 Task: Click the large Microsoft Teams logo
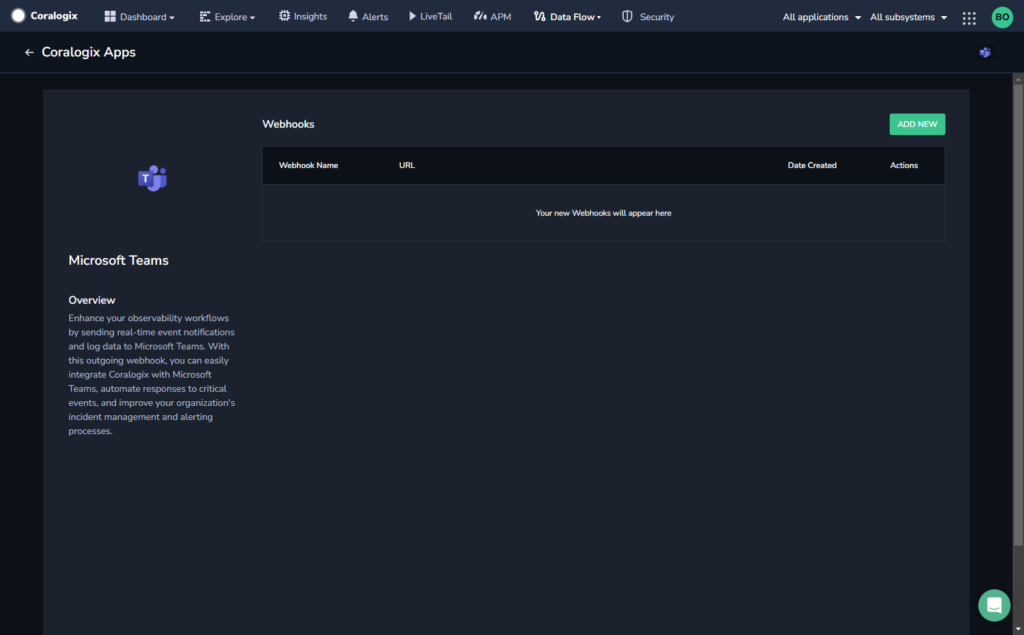click(152, 178)
